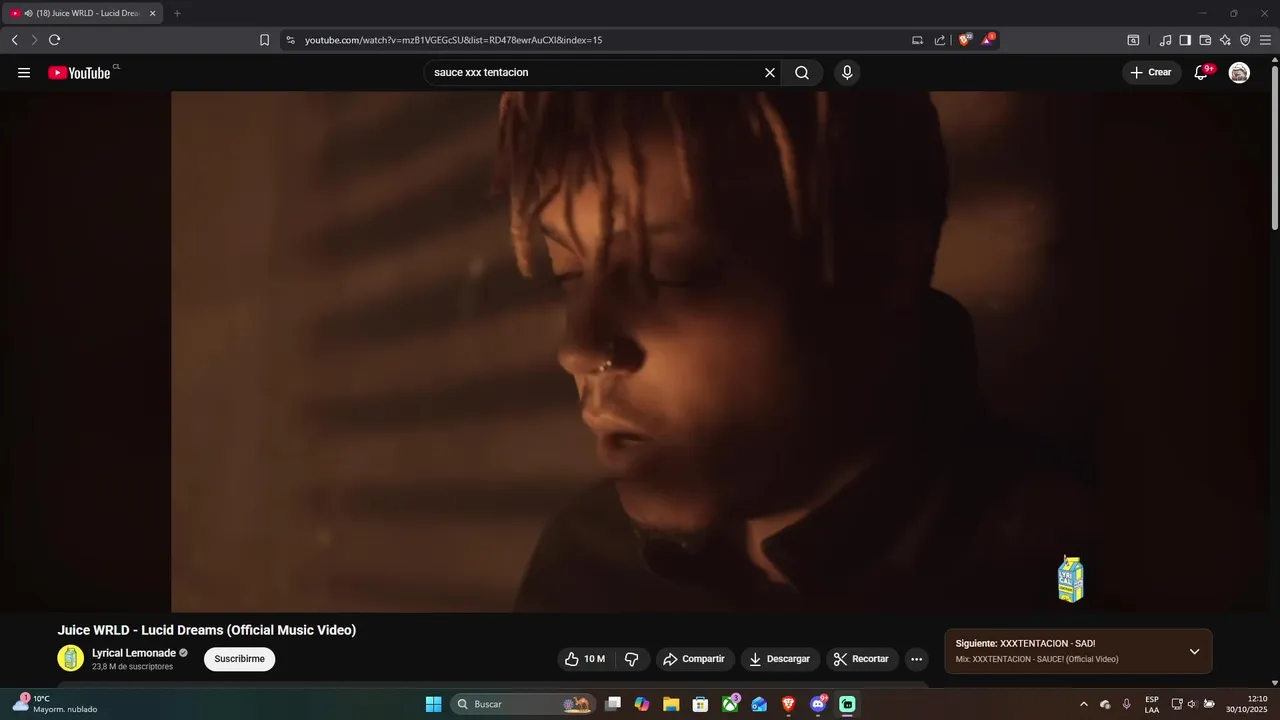The height and width of the screenshot is (720, 1280).
Task: Switch ESP LAA keyboard language
Action: [1152, 704]
